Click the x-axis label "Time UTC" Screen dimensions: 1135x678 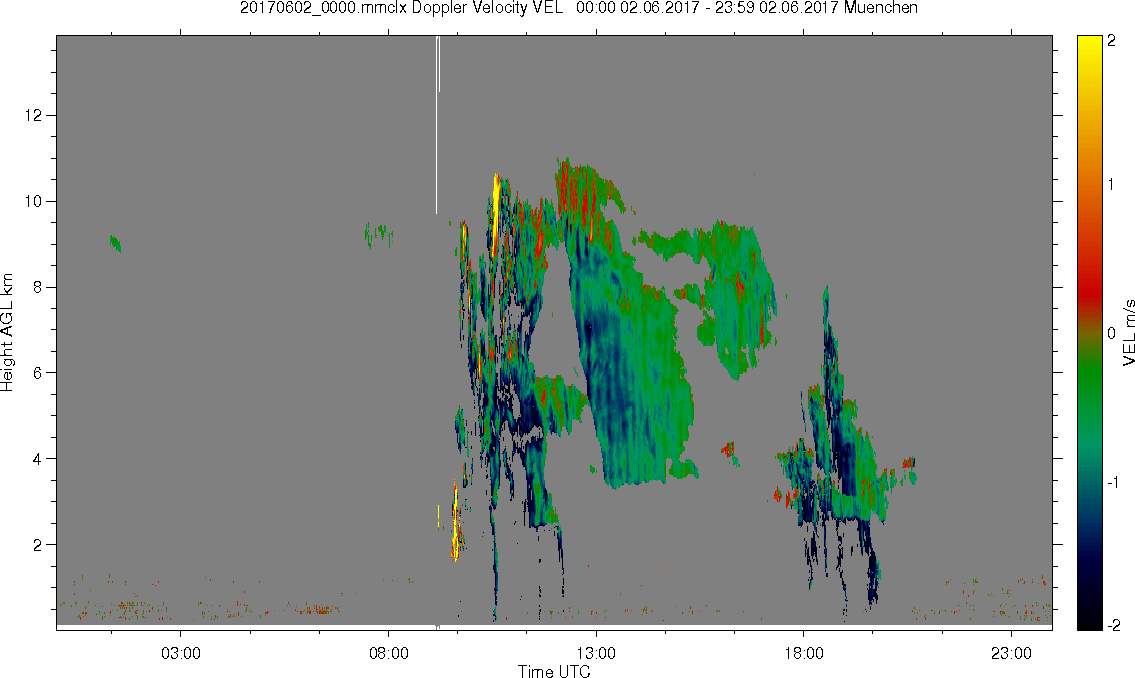pos(554,671)
